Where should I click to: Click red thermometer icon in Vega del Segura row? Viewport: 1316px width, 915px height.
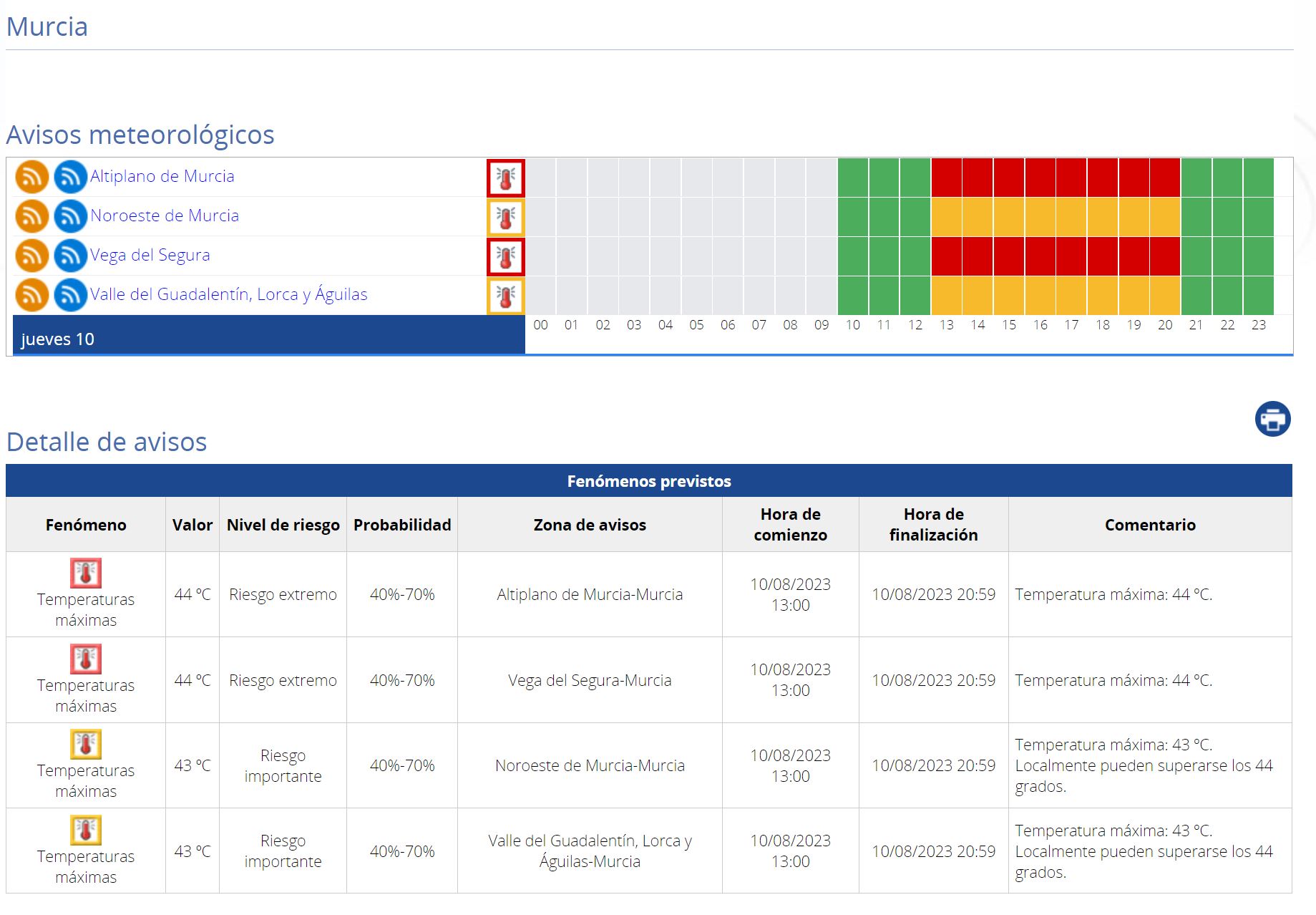tap(506, 257)
